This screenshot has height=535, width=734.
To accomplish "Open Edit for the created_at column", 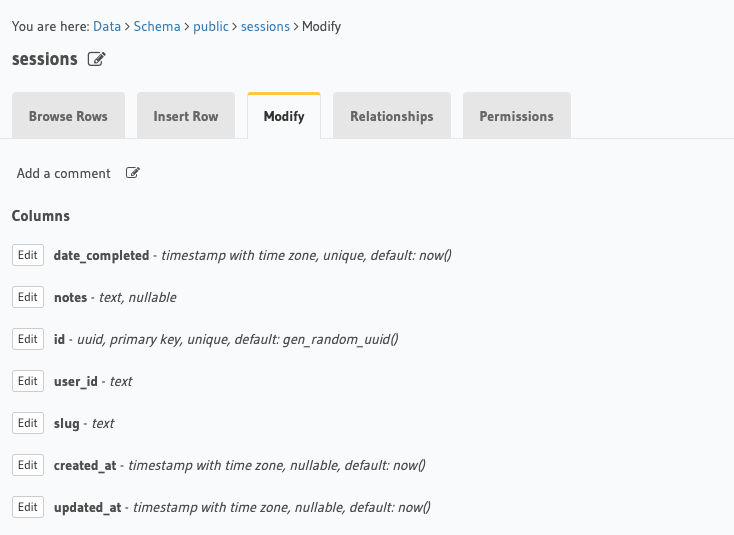I will (28, 465).
